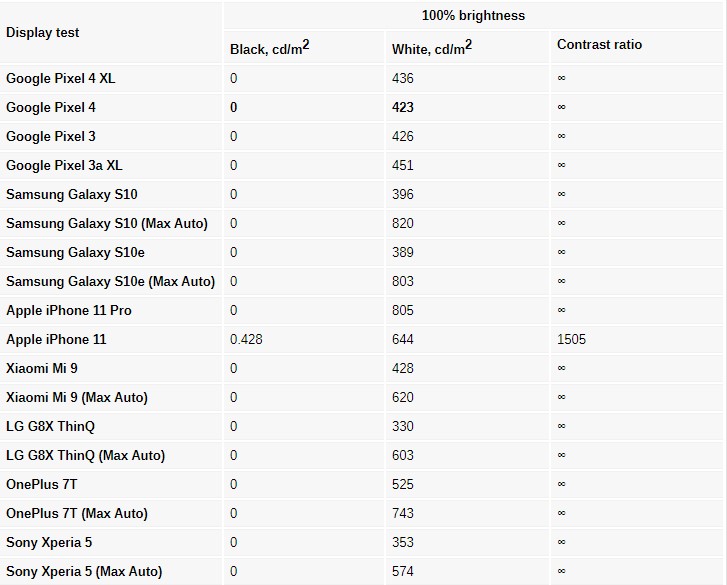The width and height of the screenshot is (727, 585).
Task: Select the OnePlus 7T (Max Auto) label
Action: coord(77,514)
